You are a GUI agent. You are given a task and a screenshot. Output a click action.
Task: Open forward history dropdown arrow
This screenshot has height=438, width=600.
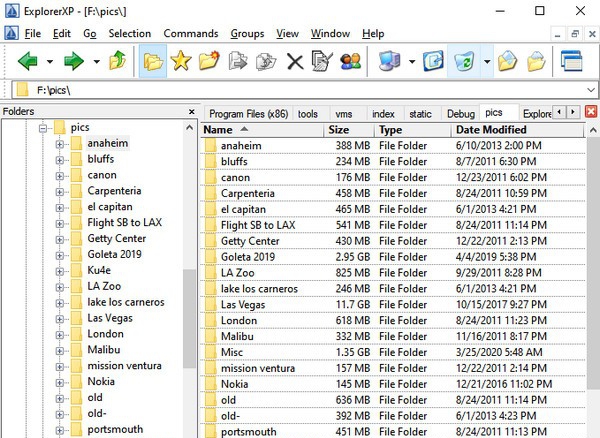(x=96, y=61)
